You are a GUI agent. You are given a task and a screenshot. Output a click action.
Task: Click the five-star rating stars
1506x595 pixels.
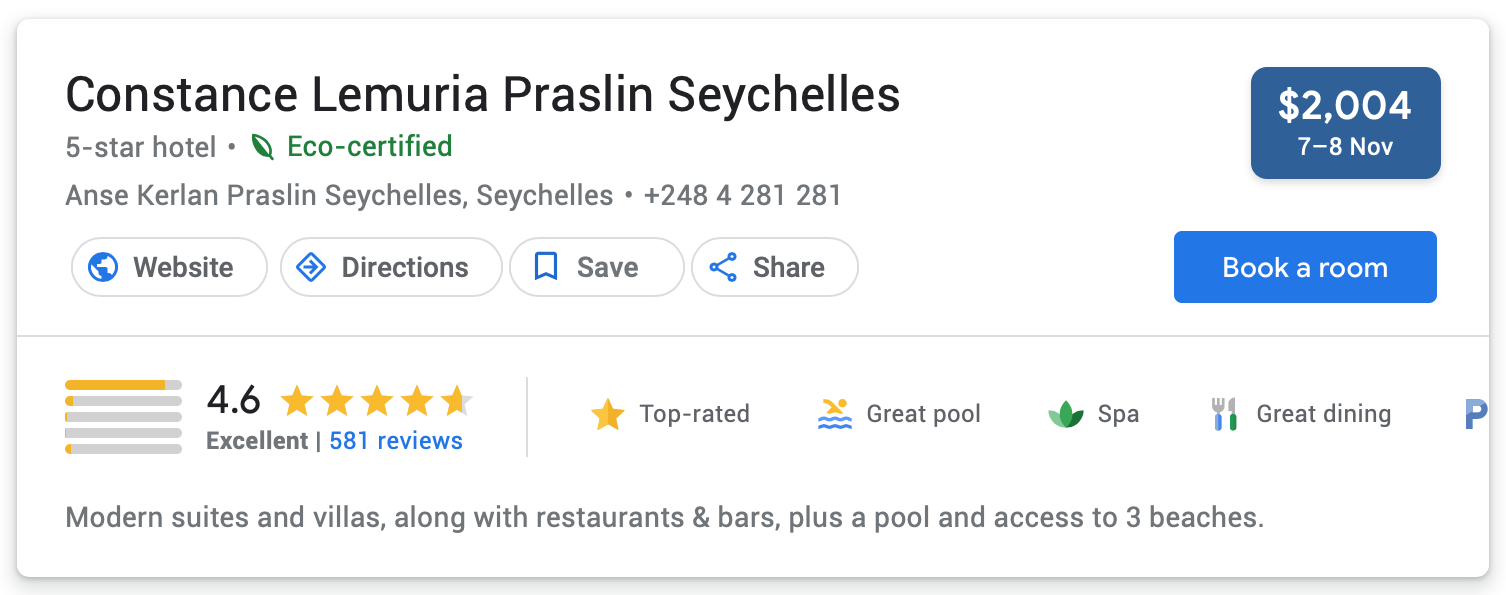376,401
